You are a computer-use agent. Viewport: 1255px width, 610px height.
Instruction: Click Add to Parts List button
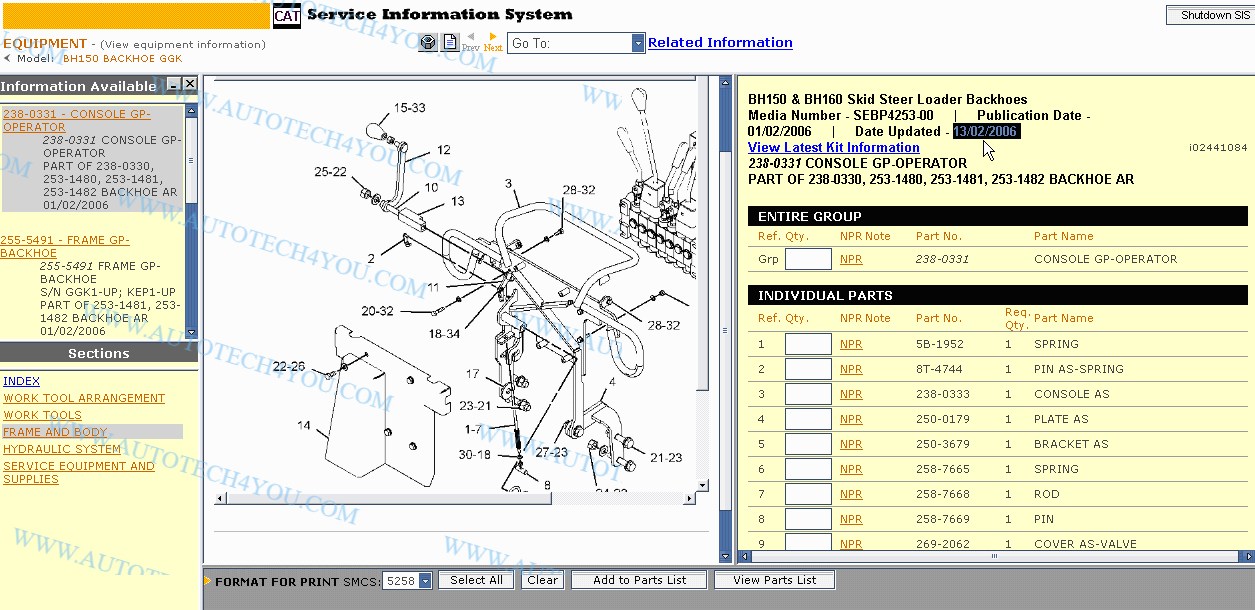point(639,580)
